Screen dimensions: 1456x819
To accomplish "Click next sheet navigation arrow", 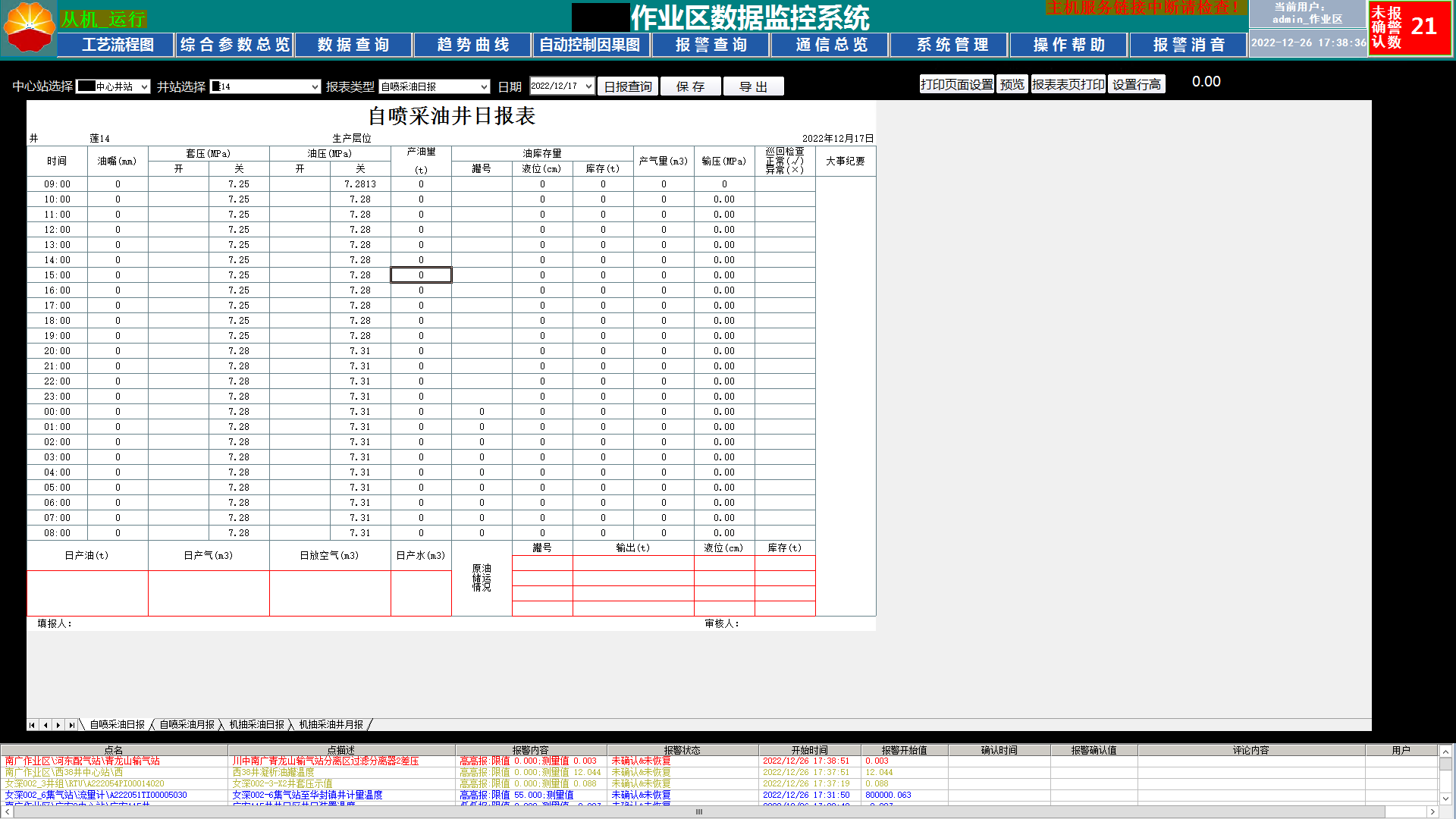I will 58,725.
